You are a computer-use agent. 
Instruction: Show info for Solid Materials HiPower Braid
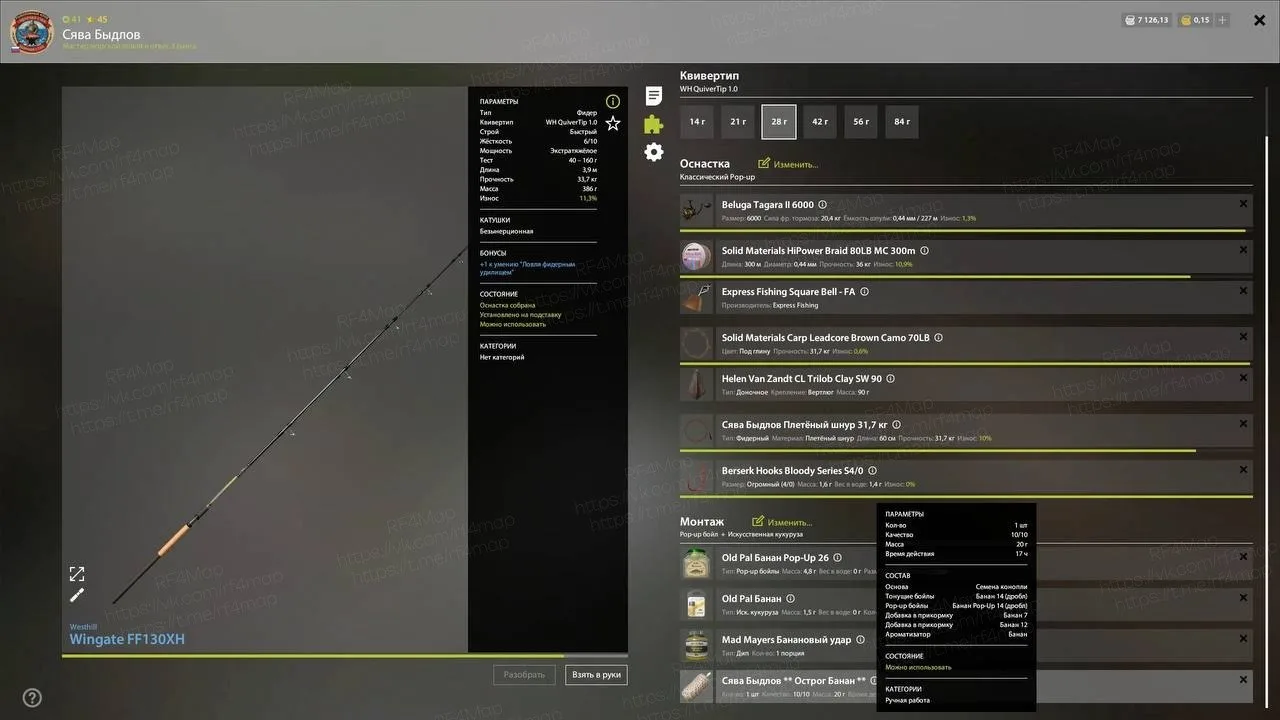pos(924,251)
